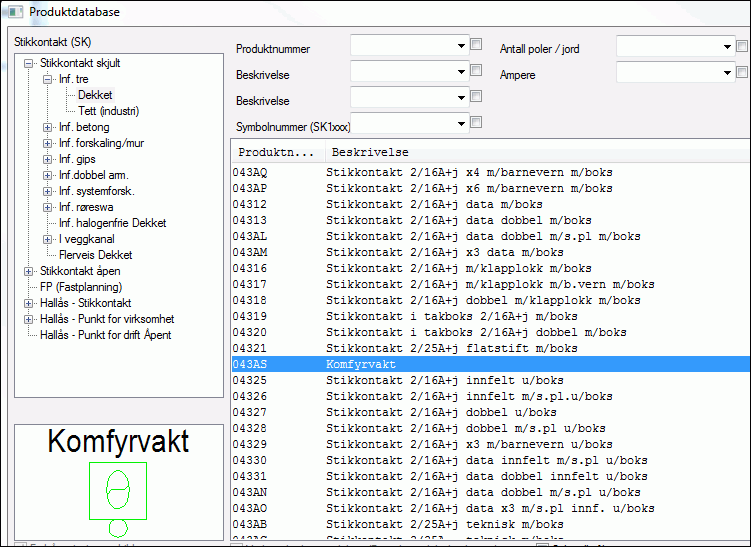This screenshot has width=751, height=547.
Task: Open the Ampere dropdown list
Action: (x=727, y=72)
